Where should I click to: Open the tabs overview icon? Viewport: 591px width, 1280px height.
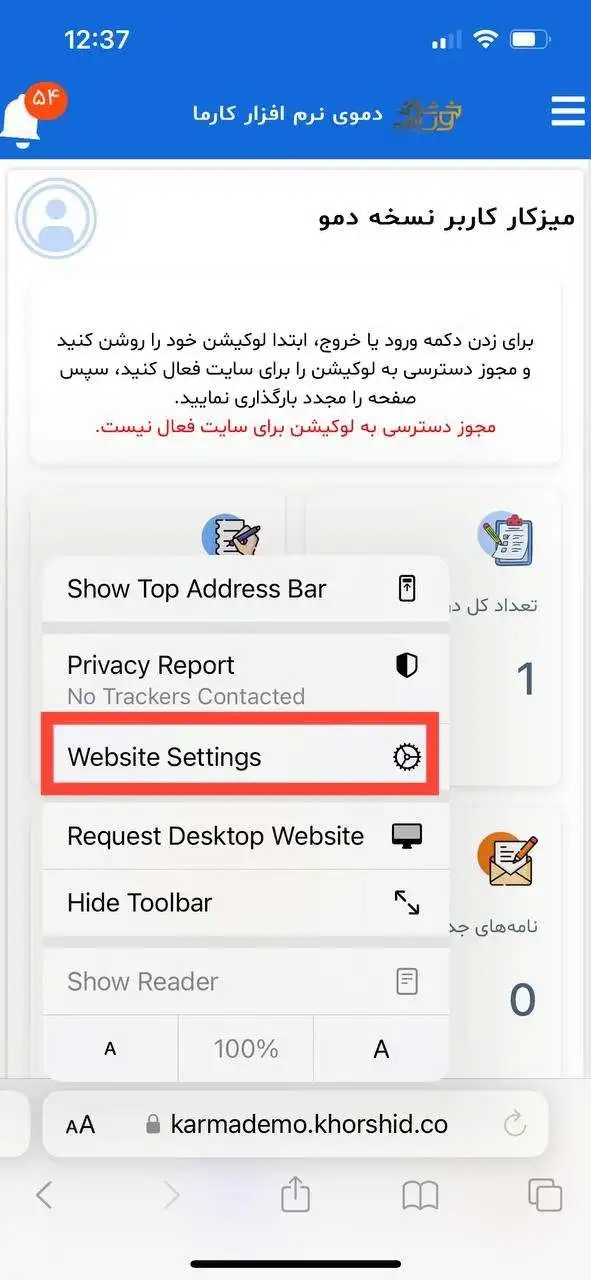point(545,1195)
